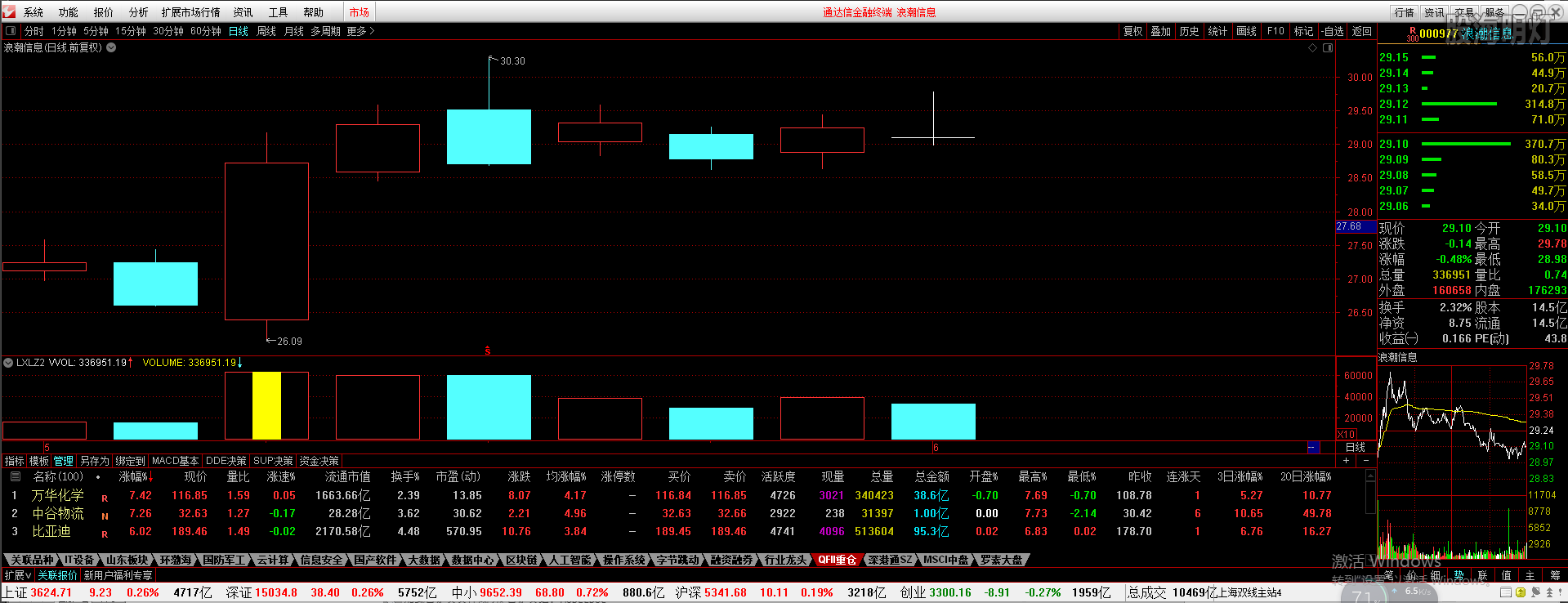
Task: Click the 返回 button
Action: coord(1362,31)
